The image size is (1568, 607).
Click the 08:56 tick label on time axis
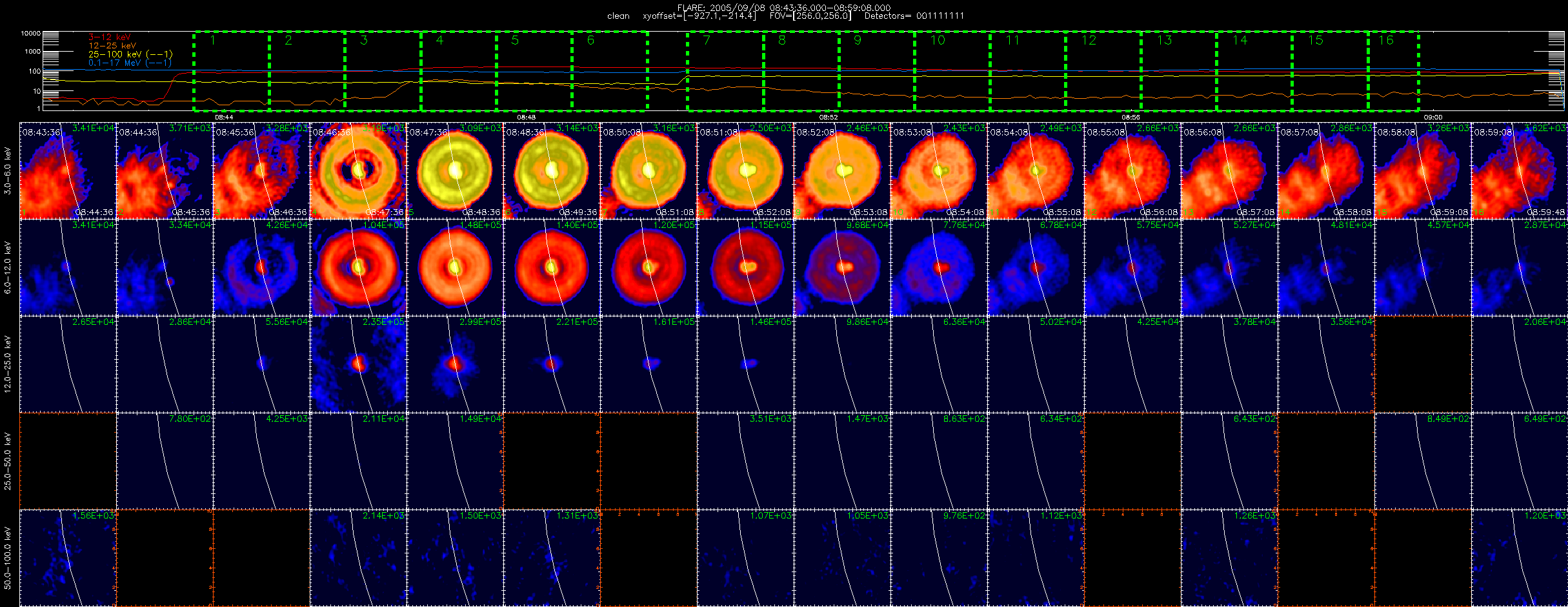tap(1131, 117)
